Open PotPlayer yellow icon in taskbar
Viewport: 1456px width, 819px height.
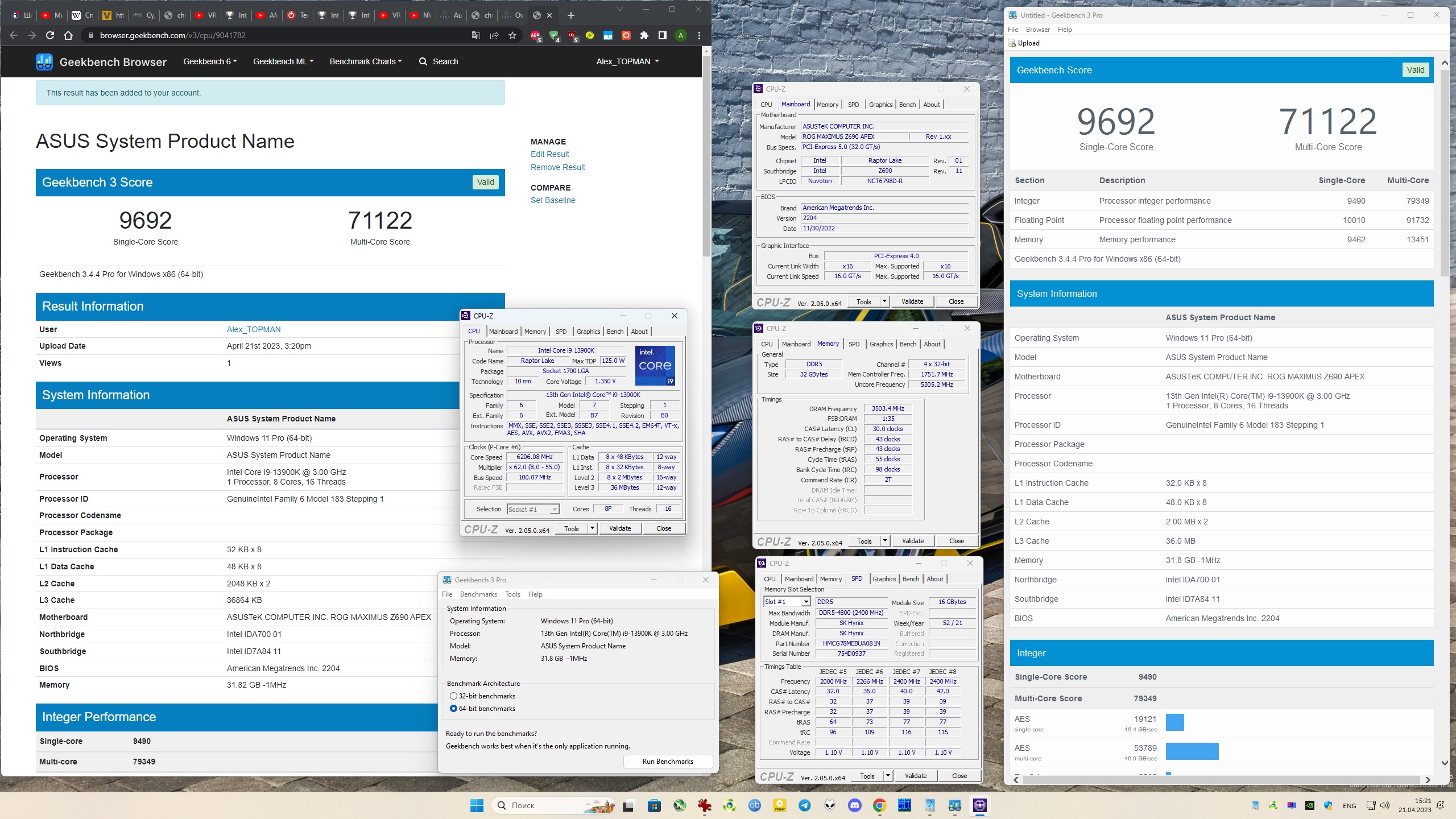pos(780,805)
